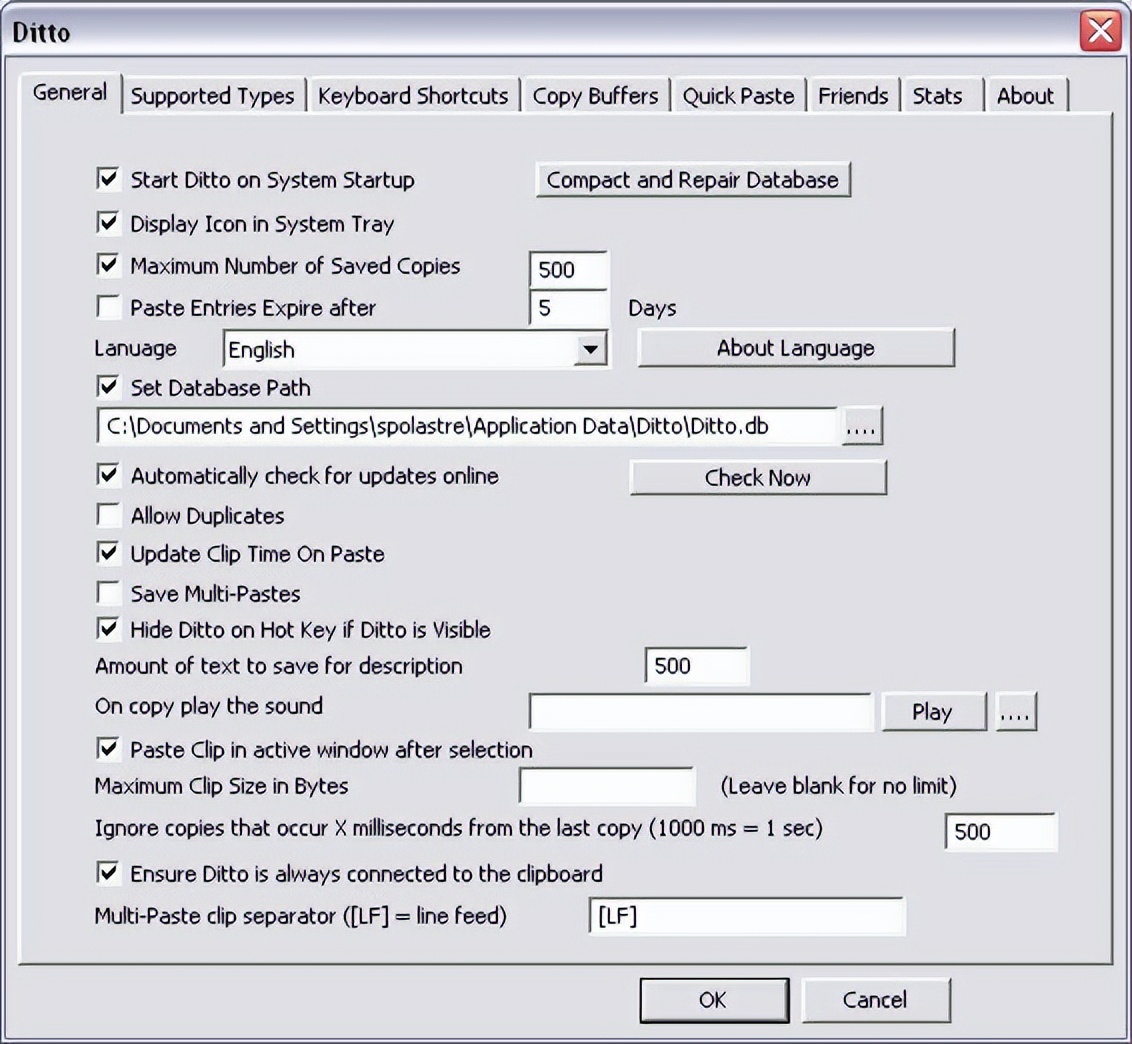Click the maximum saved copies field
The width and height of the screenshot is (1132, 1044).
click(569, 270)
